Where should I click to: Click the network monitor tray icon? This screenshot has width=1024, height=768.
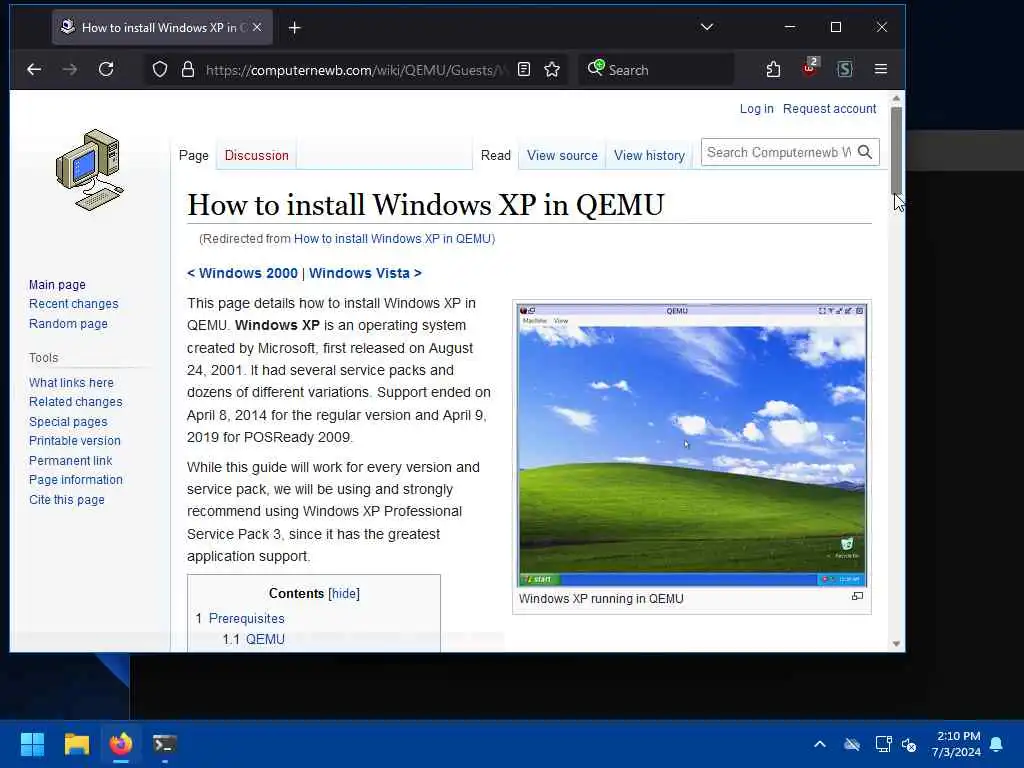point(883,744)
